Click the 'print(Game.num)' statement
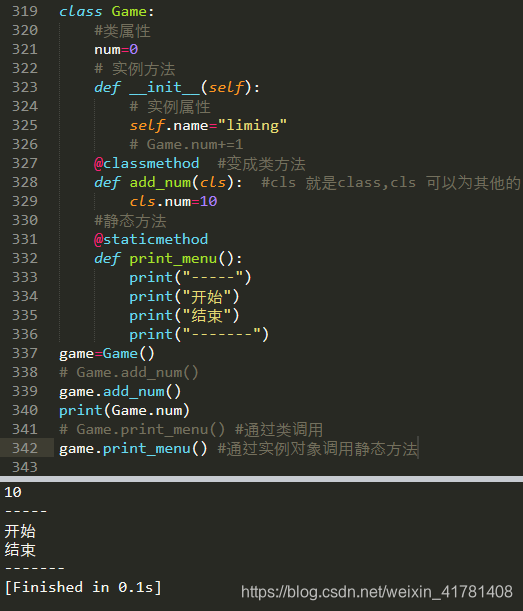Viewport: 523px width, 611px height. [x=124, y=411]
